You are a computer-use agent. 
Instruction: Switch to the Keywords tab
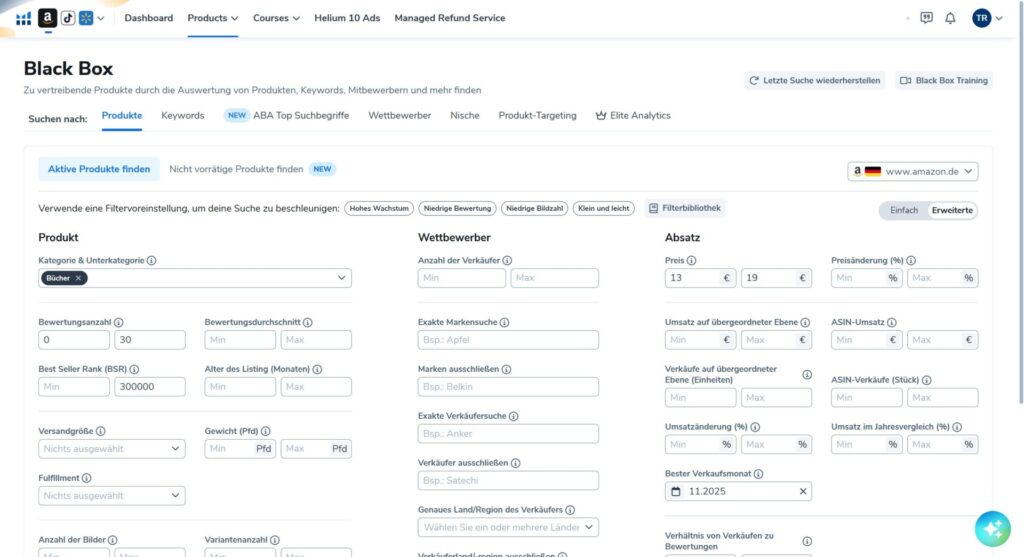[183, 116]
